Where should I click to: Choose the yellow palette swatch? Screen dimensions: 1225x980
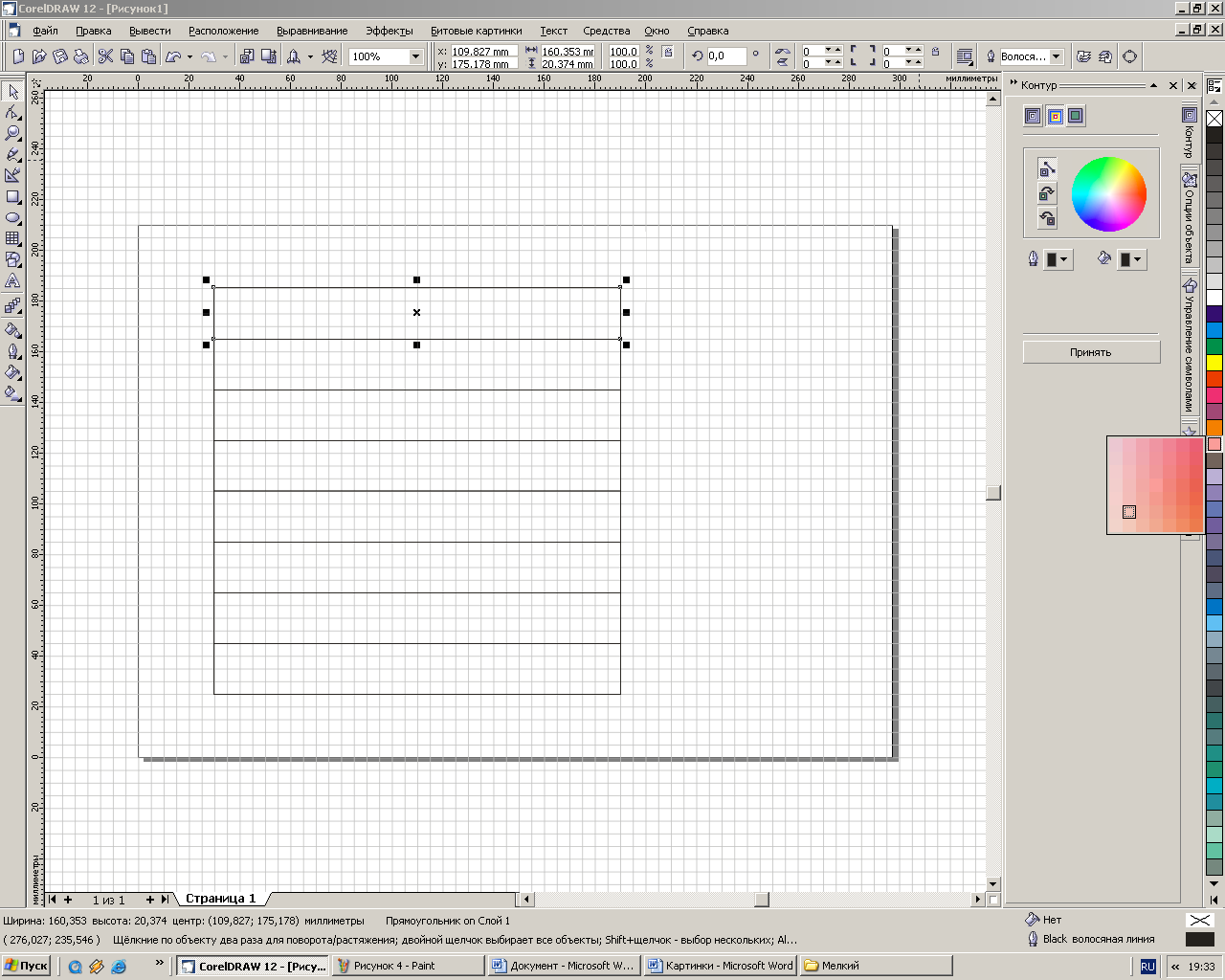coord(1214,363)
